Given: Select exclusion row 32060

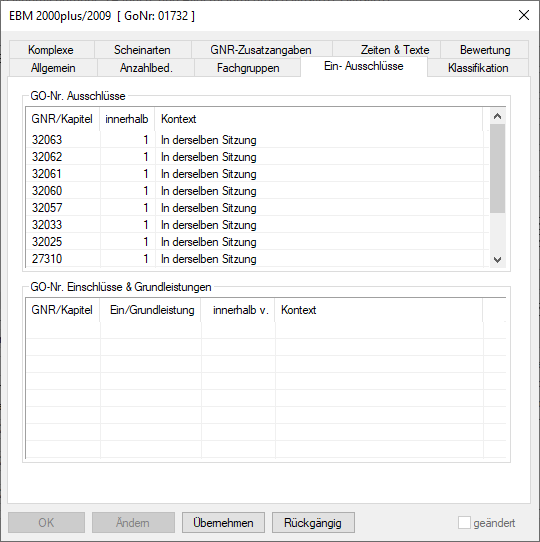Looking at the screenshot, I should 258,191.
